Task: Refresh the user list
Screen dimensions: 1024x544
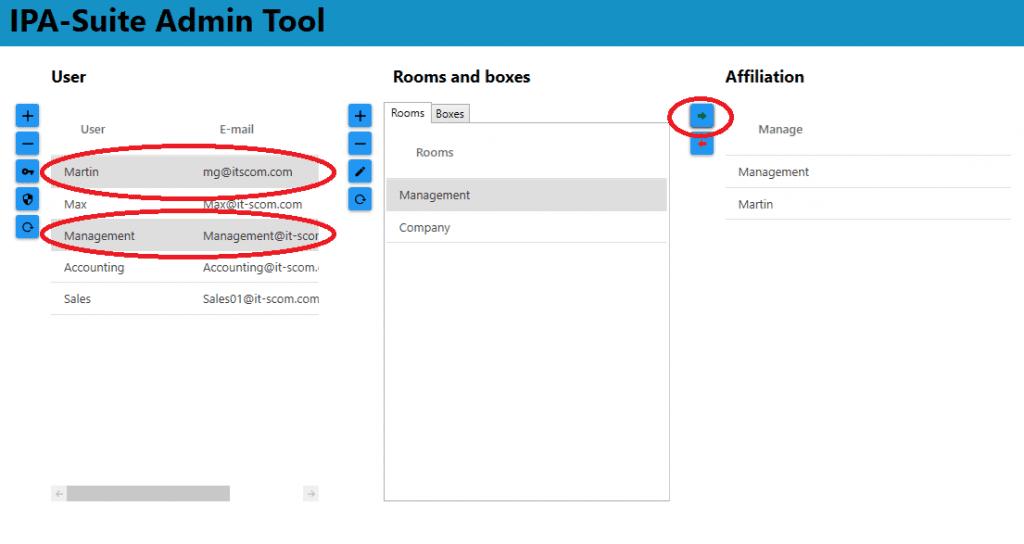Action: [x=27, y=228]
